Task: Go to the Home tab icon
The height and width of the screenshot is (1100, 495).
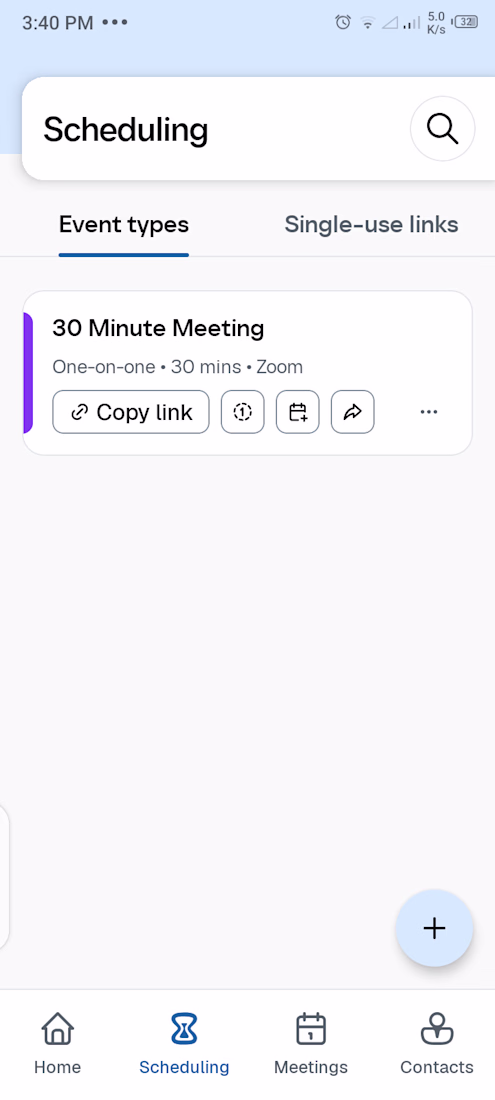Action: point(57,1029)
